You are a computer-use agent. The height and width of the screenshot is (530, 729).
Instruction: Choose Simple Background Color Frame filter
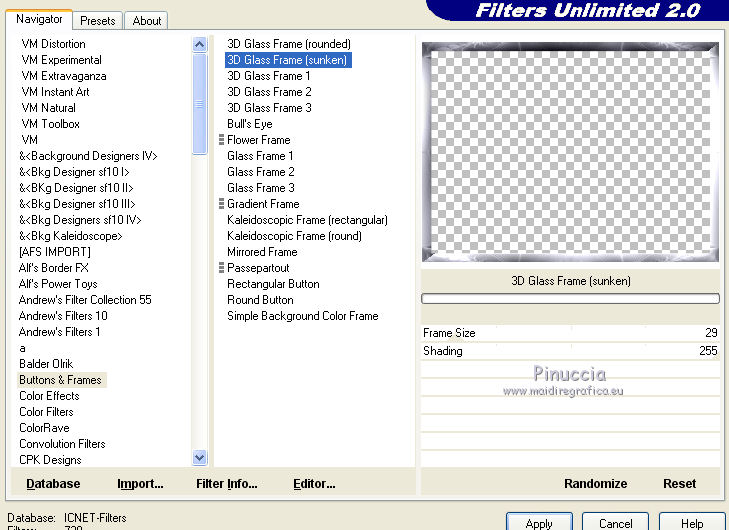pyautogui.click(x=303, y=316)
